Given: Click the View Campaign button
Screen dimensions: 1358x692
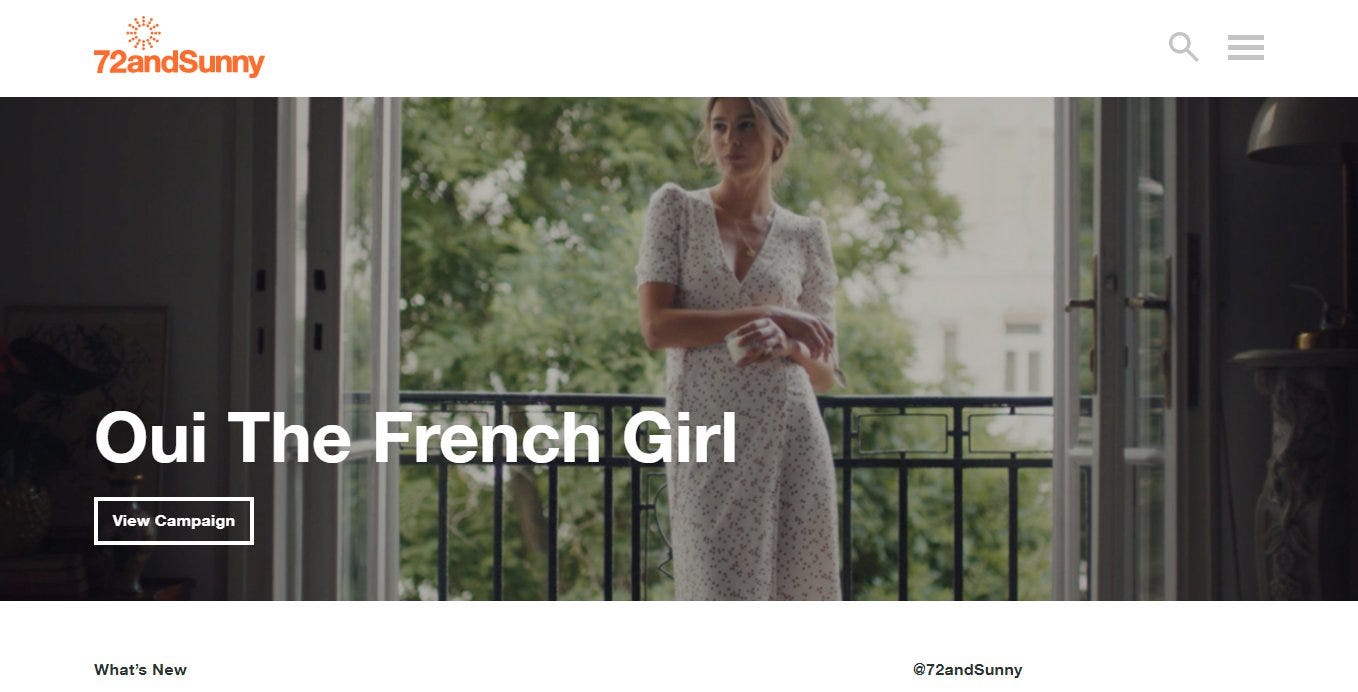Looking at the screenshot, I should [174, 521].
